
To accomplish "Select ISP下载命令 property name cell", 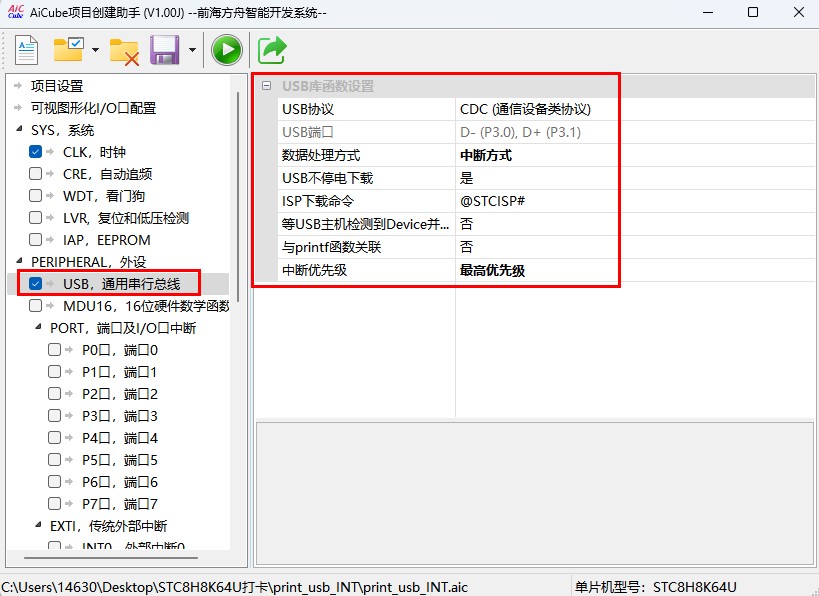I will point(366,201).
